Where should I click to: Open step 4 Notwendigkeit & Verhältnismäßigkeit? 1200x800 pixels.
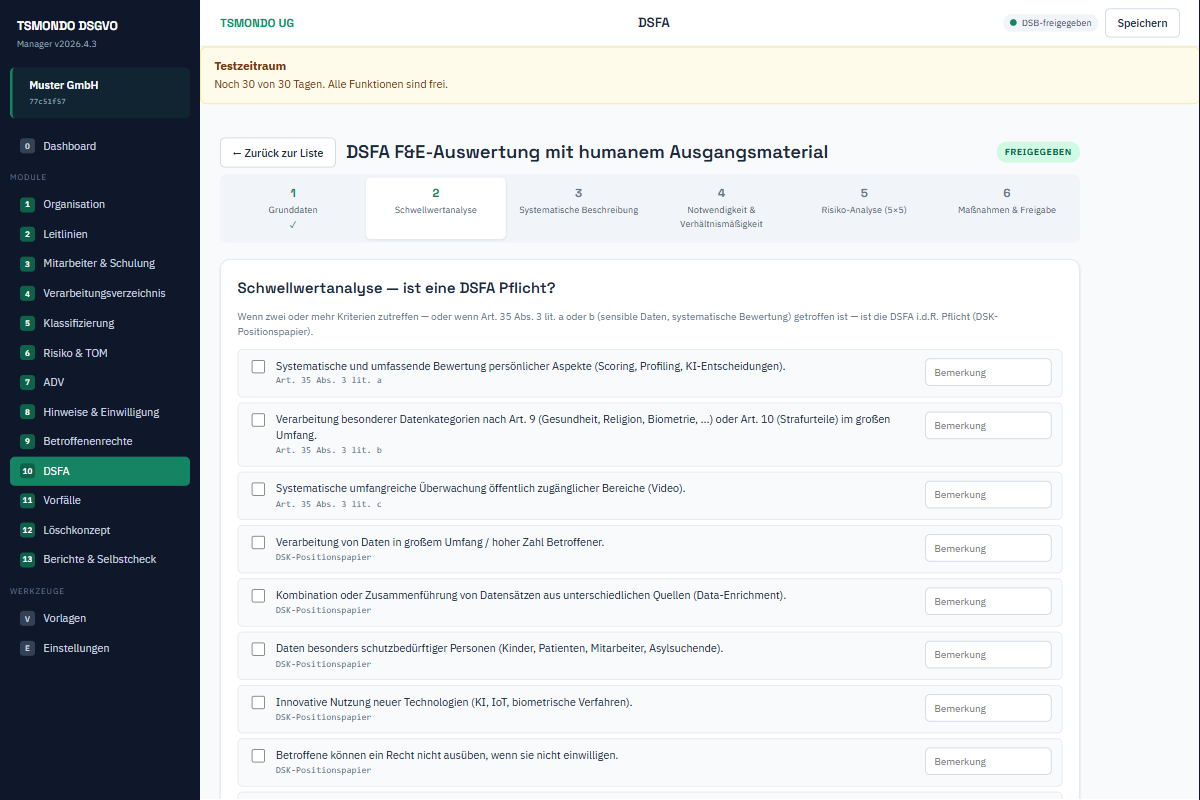click(721, 208)
